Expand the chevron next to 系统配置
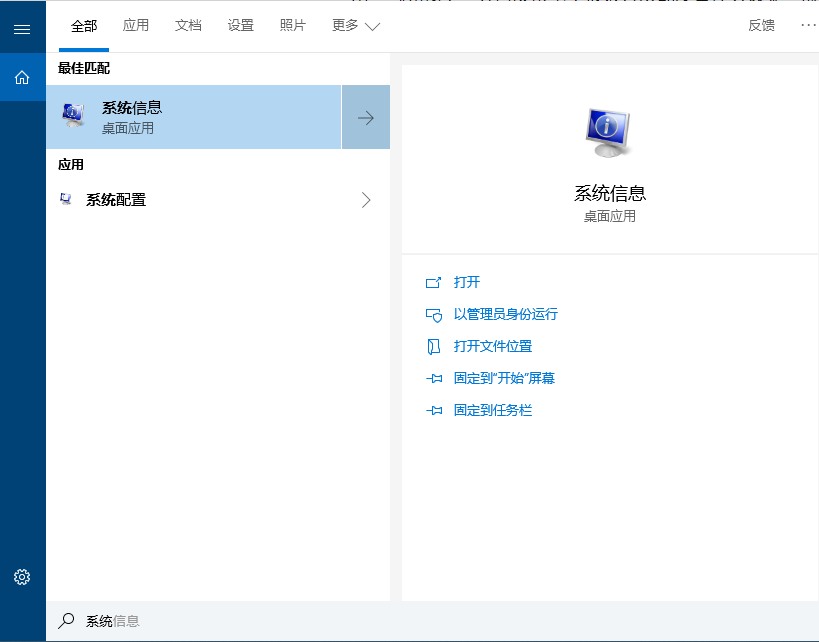Screen dimensions: 819x642 [x=366, y=200]
